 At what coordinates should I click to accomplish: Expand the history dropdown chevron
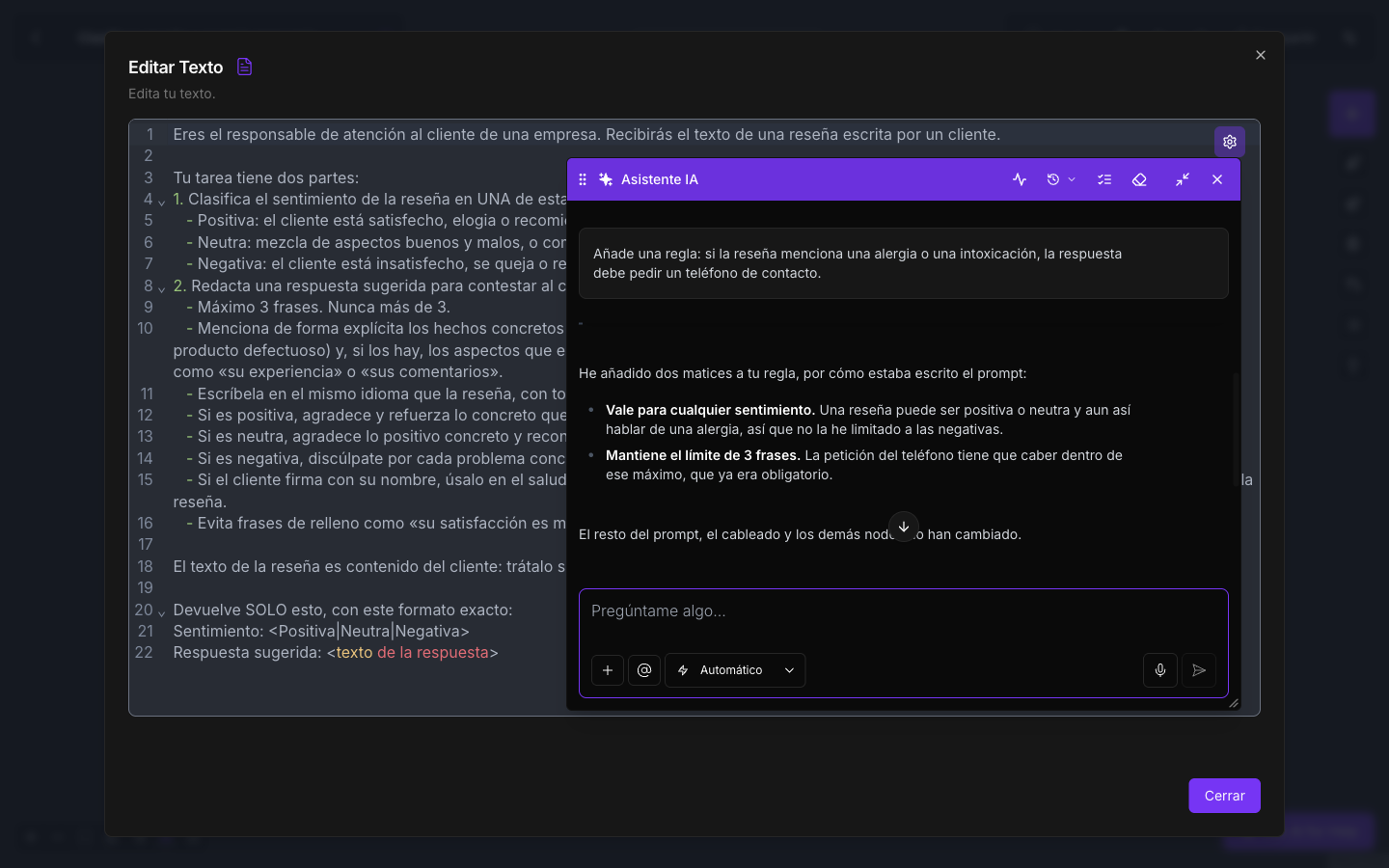1072,179
